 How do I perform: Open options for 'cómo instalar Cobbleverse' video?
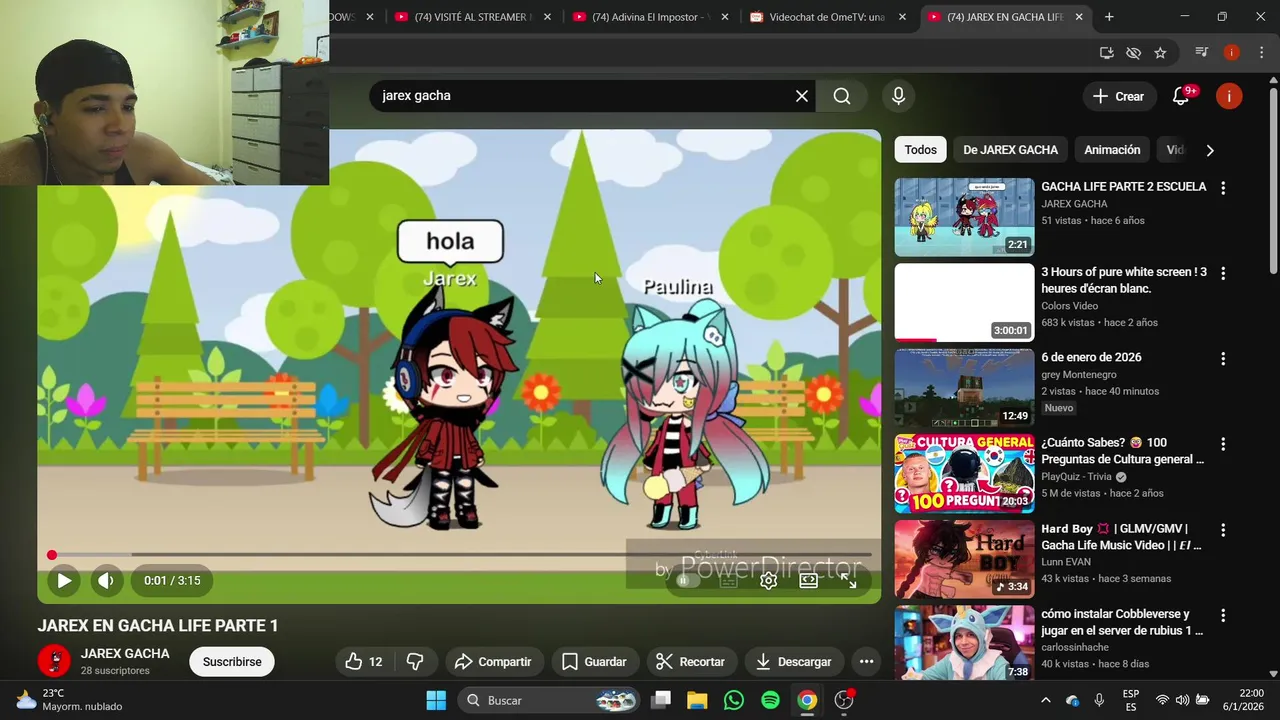[x=1222, y=615]
